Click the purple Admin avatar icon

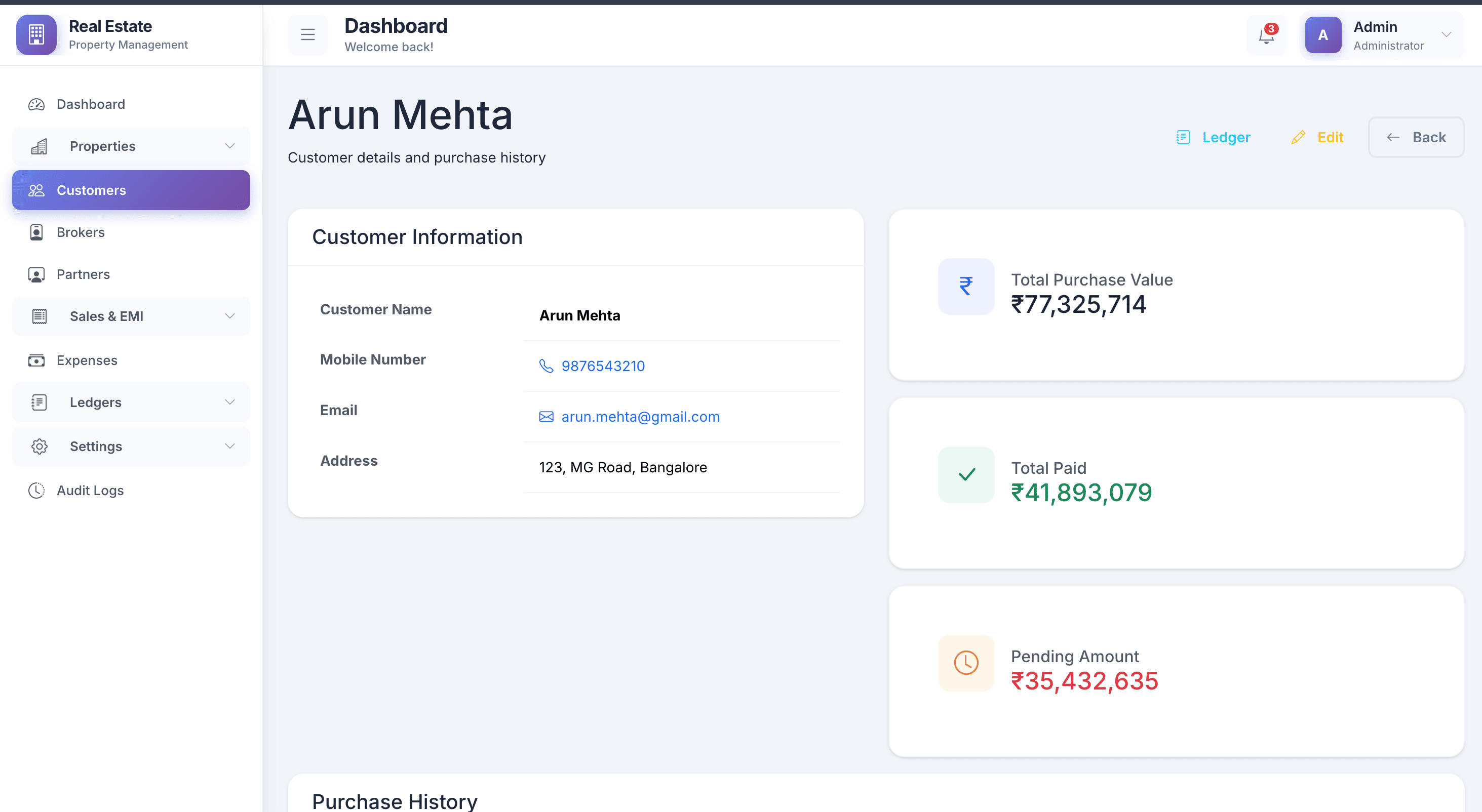(x=1322, y=35)
